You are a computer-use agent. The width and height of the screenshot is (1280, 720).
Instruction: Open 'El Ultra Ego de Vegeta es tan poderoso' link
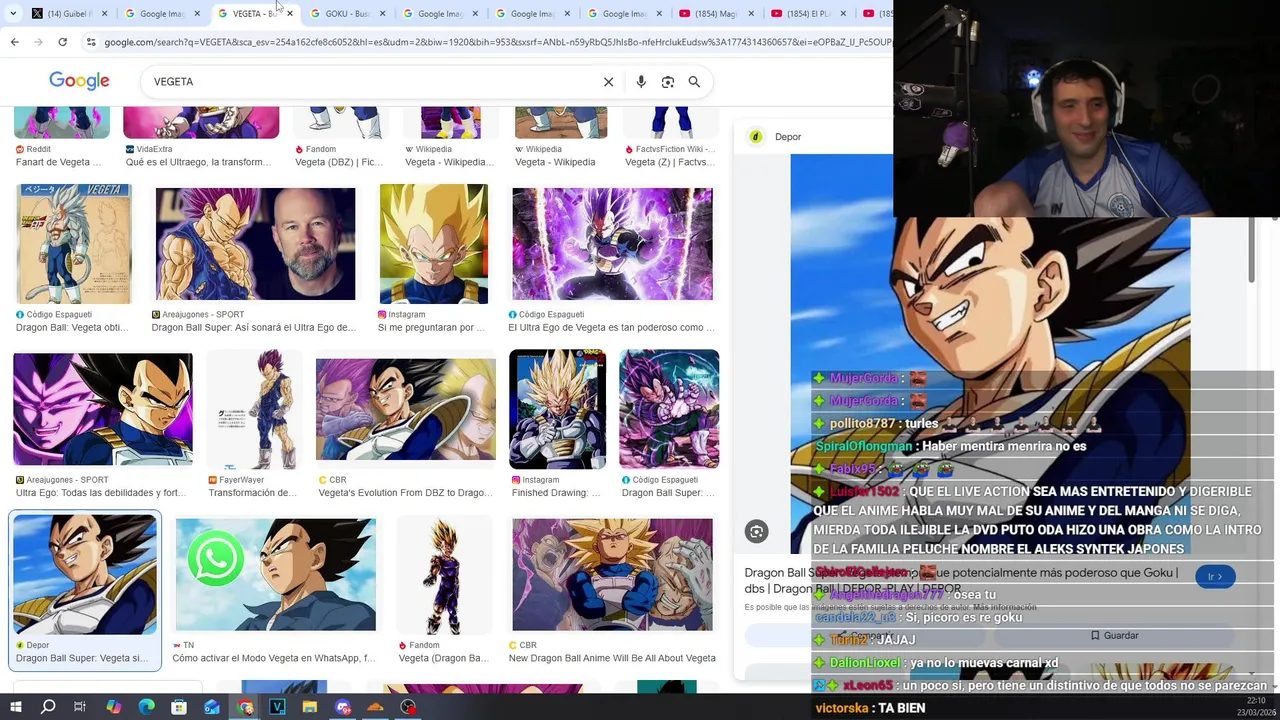[x=612, y=328]
